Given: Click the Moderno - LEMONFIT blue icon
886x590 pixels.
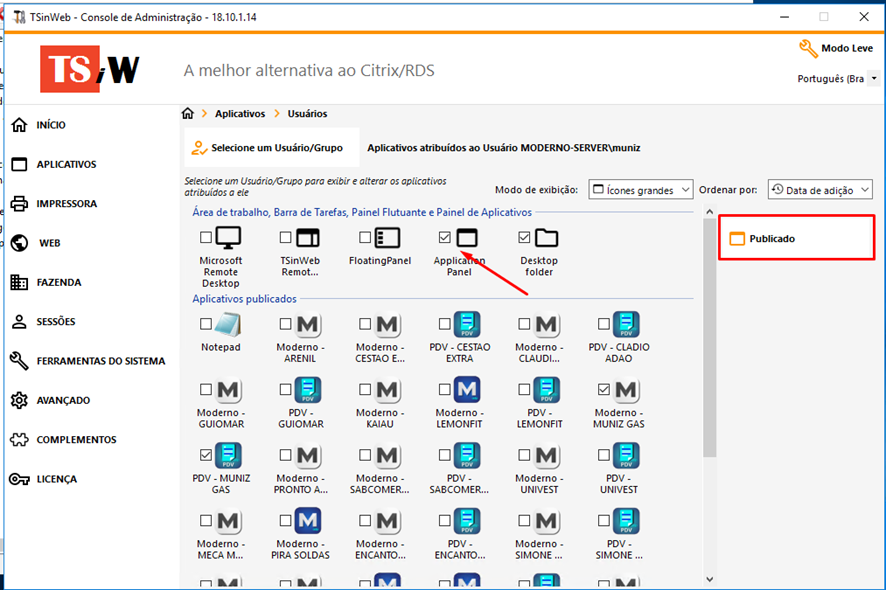Looking at the screenshot, I should click(467, 390).
